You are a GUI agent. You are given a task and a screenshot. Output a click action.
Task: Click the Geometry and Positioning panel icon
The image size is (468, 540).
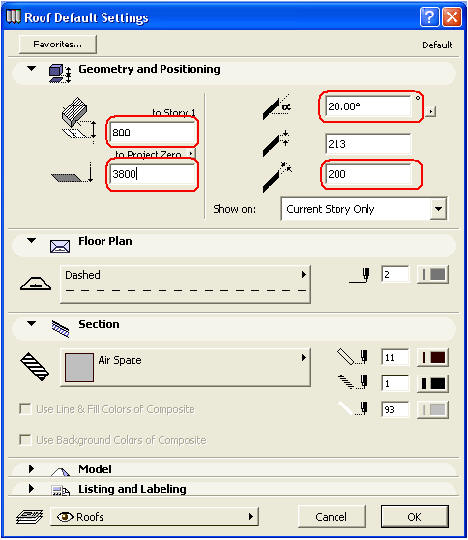[x=60, y=73]
